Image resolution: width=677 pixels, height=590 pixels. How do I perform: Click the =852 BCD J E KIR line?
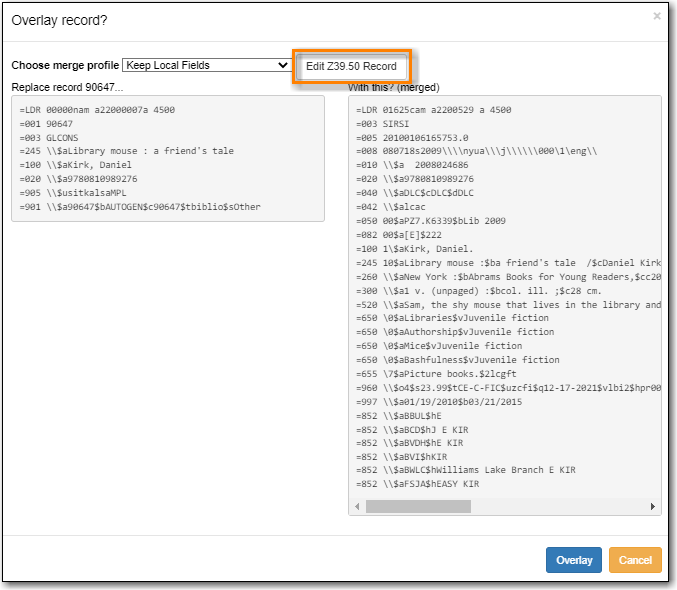point(412,430)
